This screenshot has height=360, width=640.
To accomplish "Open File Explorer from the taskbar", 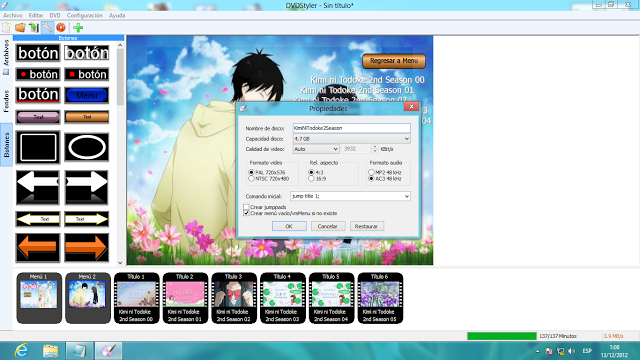I will tap(50, 351).
